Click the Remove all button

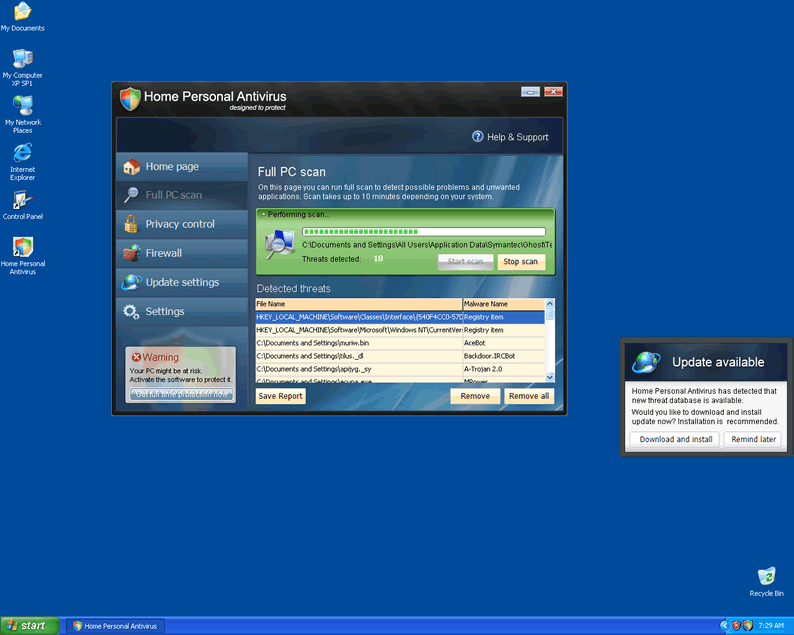click(528, 396)
